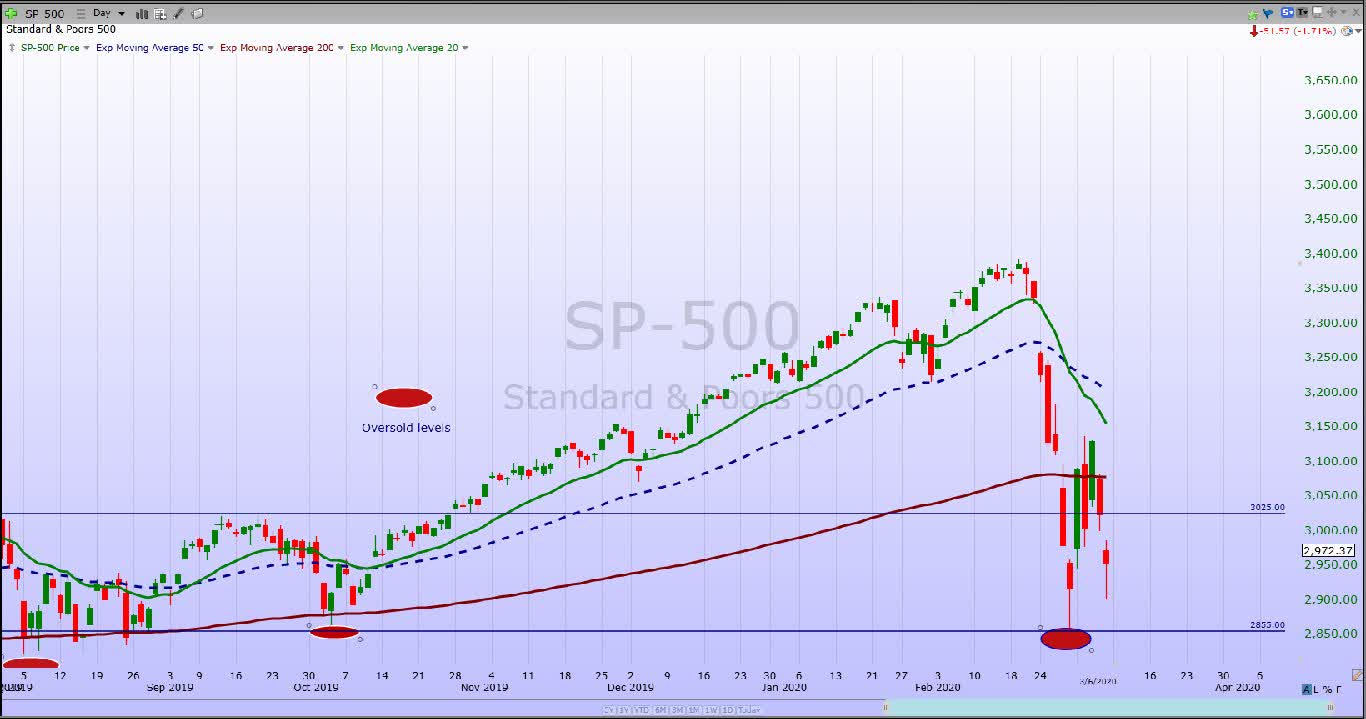The height and width of the screenshot is (719, 1366).
Task: Click the green plus add-symbol icon
Action: (x=11, y=14)
